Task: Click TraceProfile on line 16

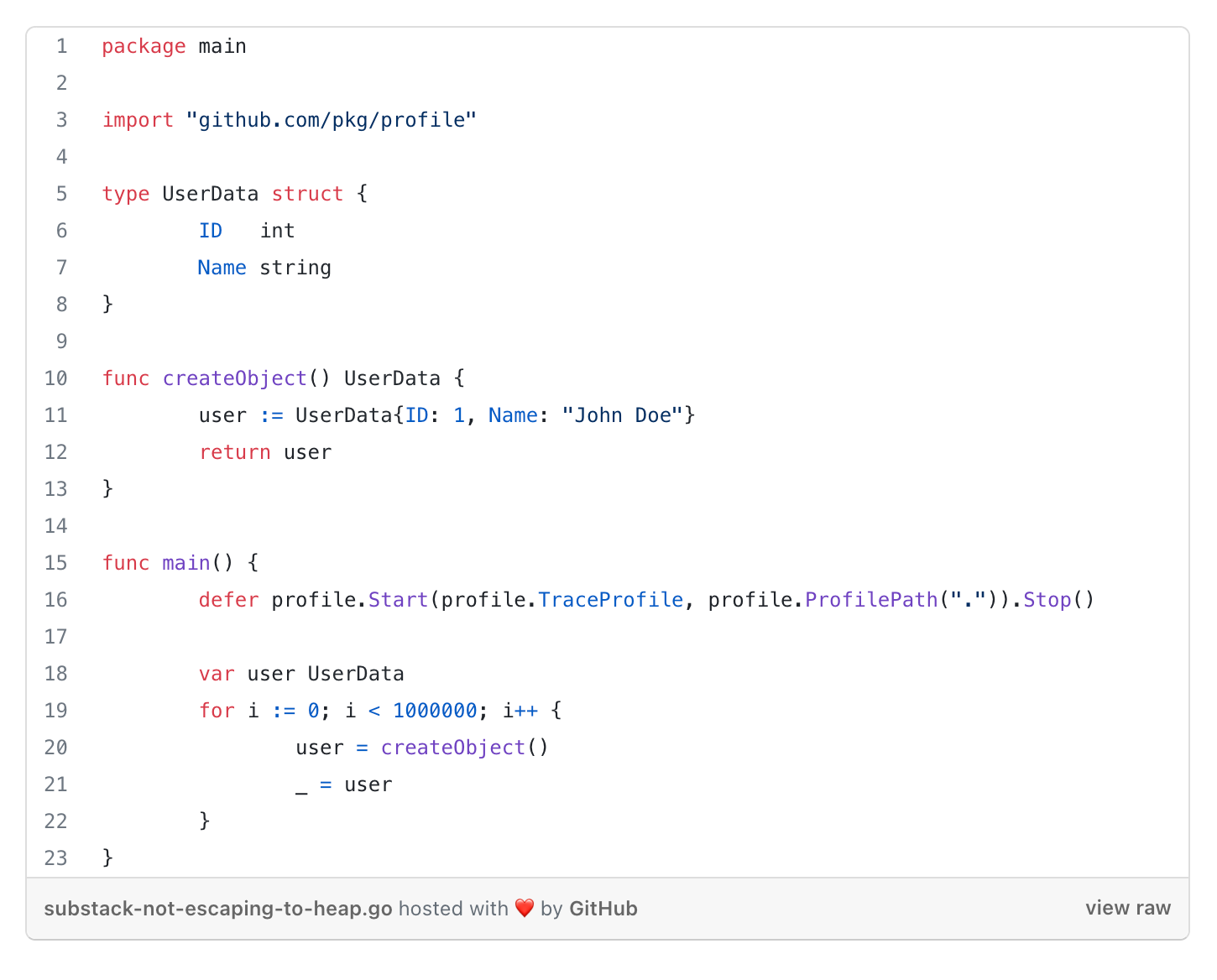Action: tap(611, 600)
